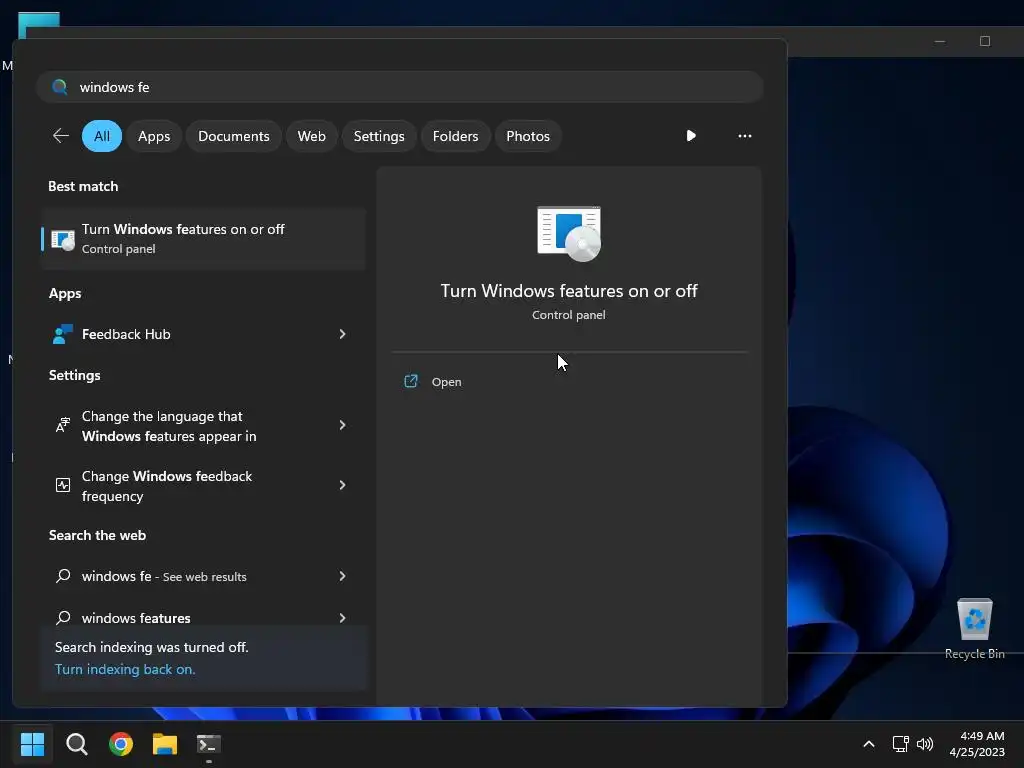Open the volume tray icon
This screenshot has width=1024, height=768.
pos(925,744)
